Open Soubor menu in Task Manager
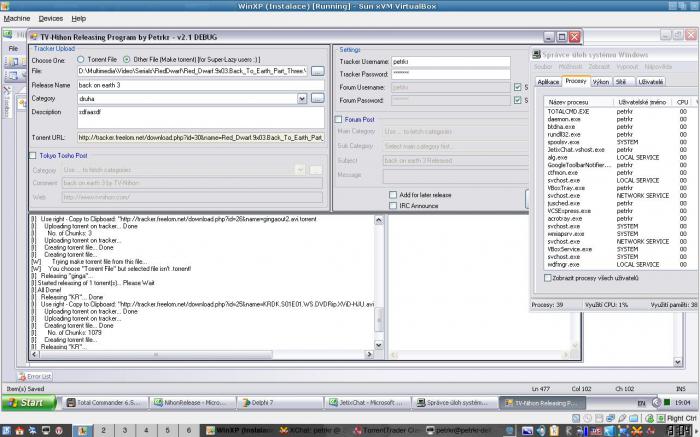The image size is (700, 437). pyautogui.click(x=543, y=67)
